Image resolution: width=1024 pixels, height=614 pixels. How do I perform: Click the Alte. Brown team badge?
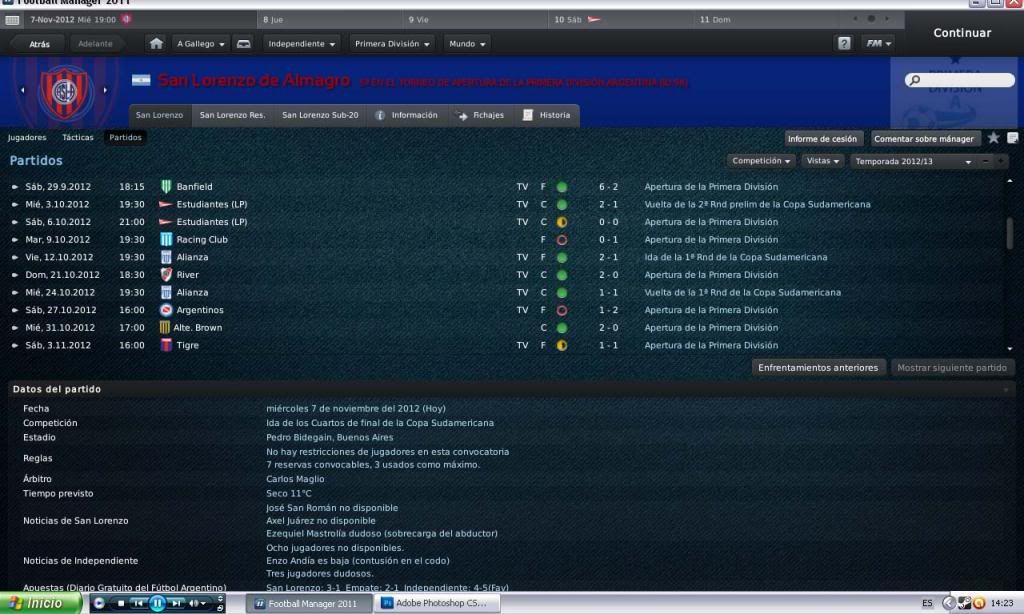[165, 328]
